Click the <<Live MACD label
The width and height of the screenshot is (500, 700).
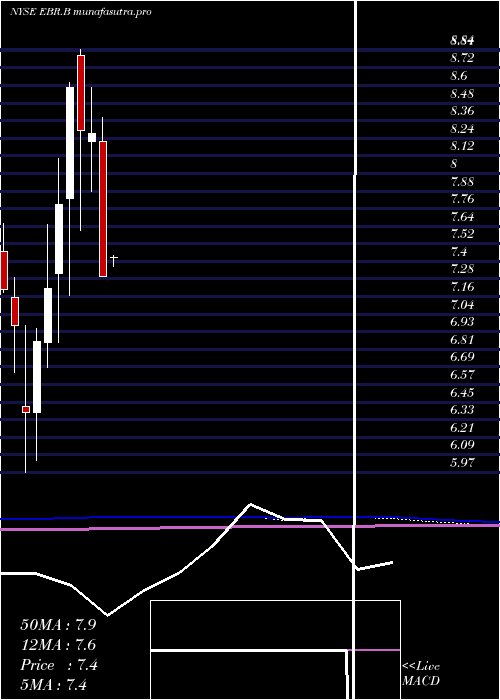[x=421, y=673]
